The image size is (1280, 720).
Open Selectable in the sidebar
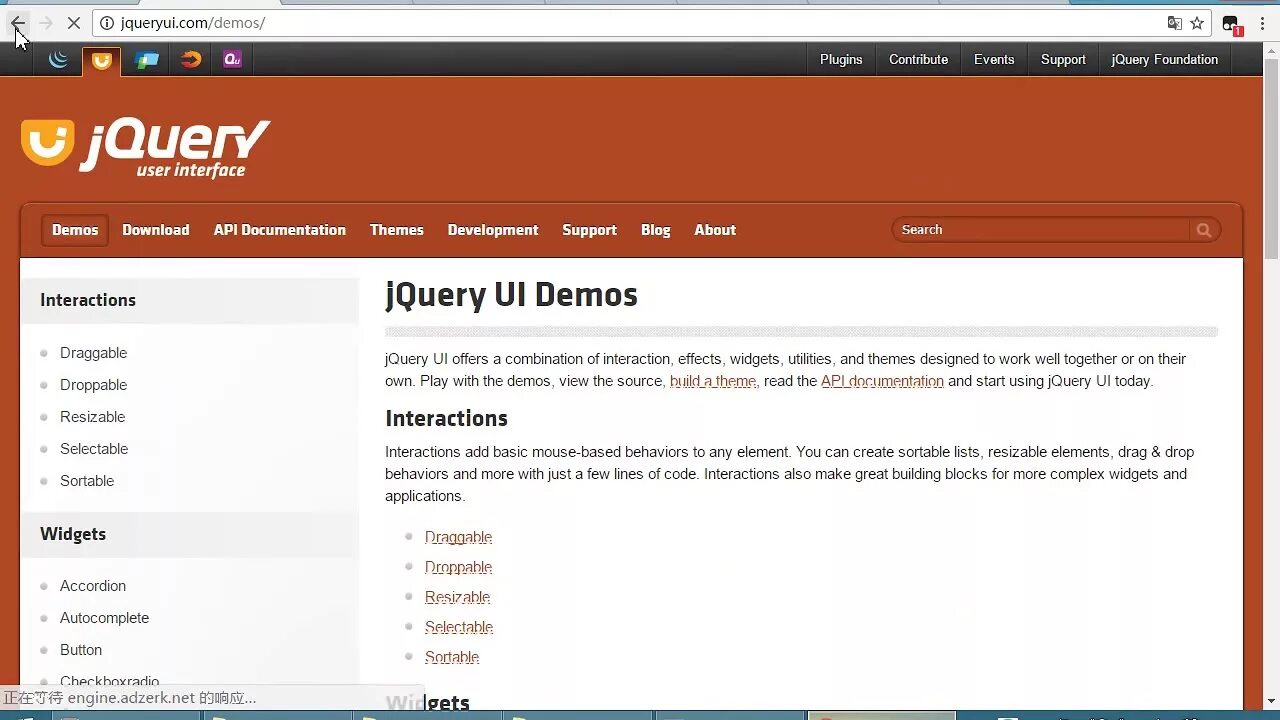coord(94,449)
